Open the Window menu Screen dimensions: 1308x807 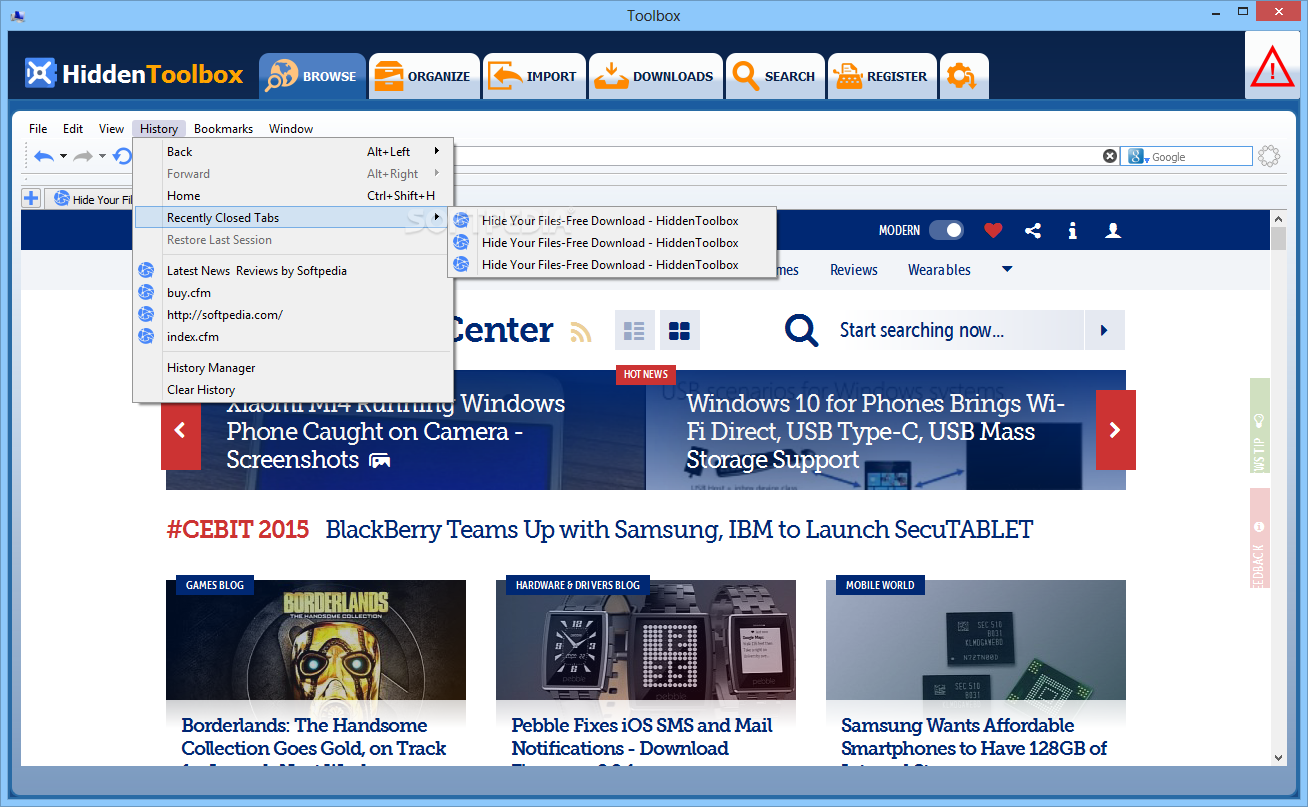(291, 129)
